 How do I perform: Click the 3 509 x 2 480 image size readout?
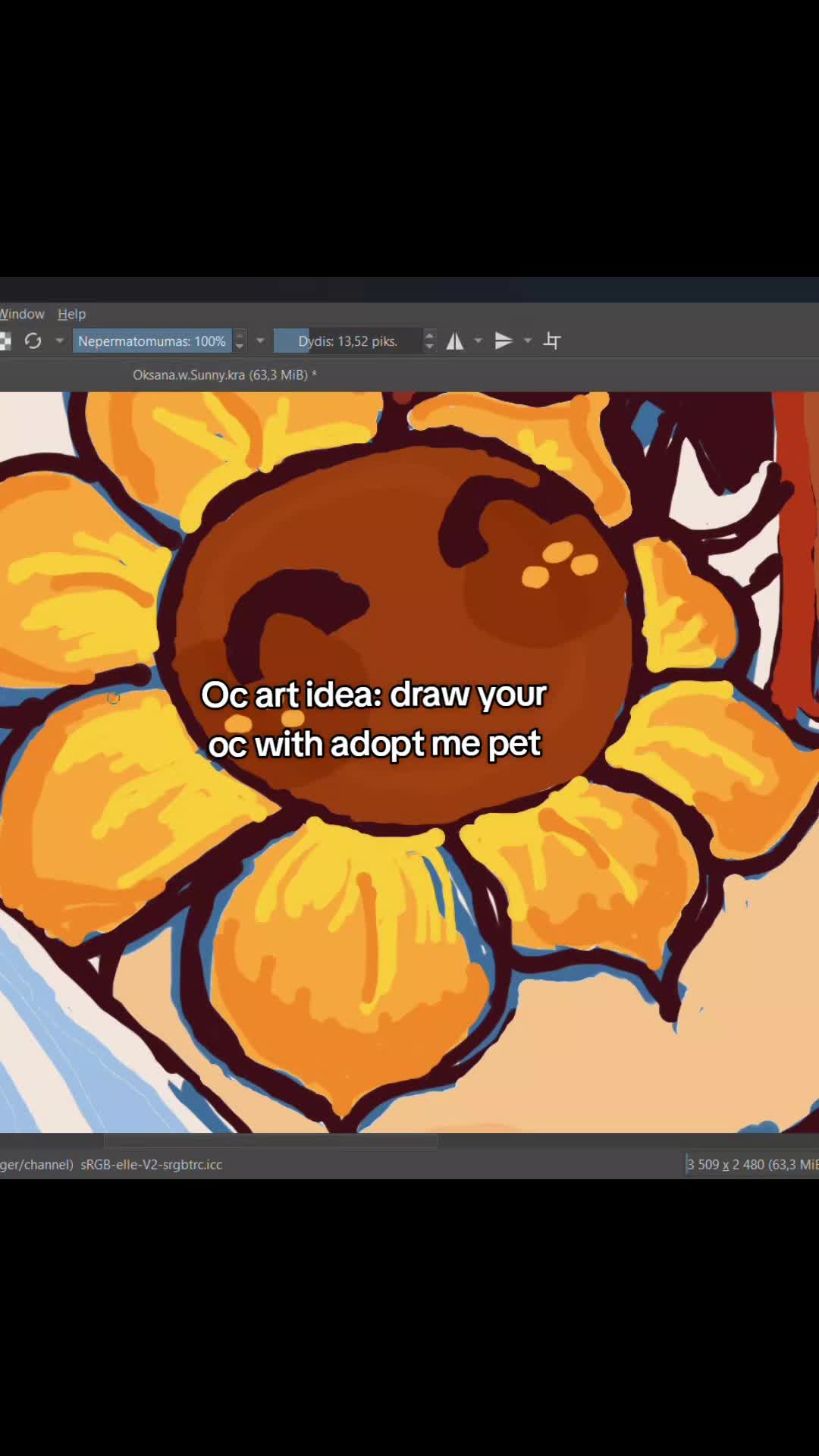tap(752, 1165)
